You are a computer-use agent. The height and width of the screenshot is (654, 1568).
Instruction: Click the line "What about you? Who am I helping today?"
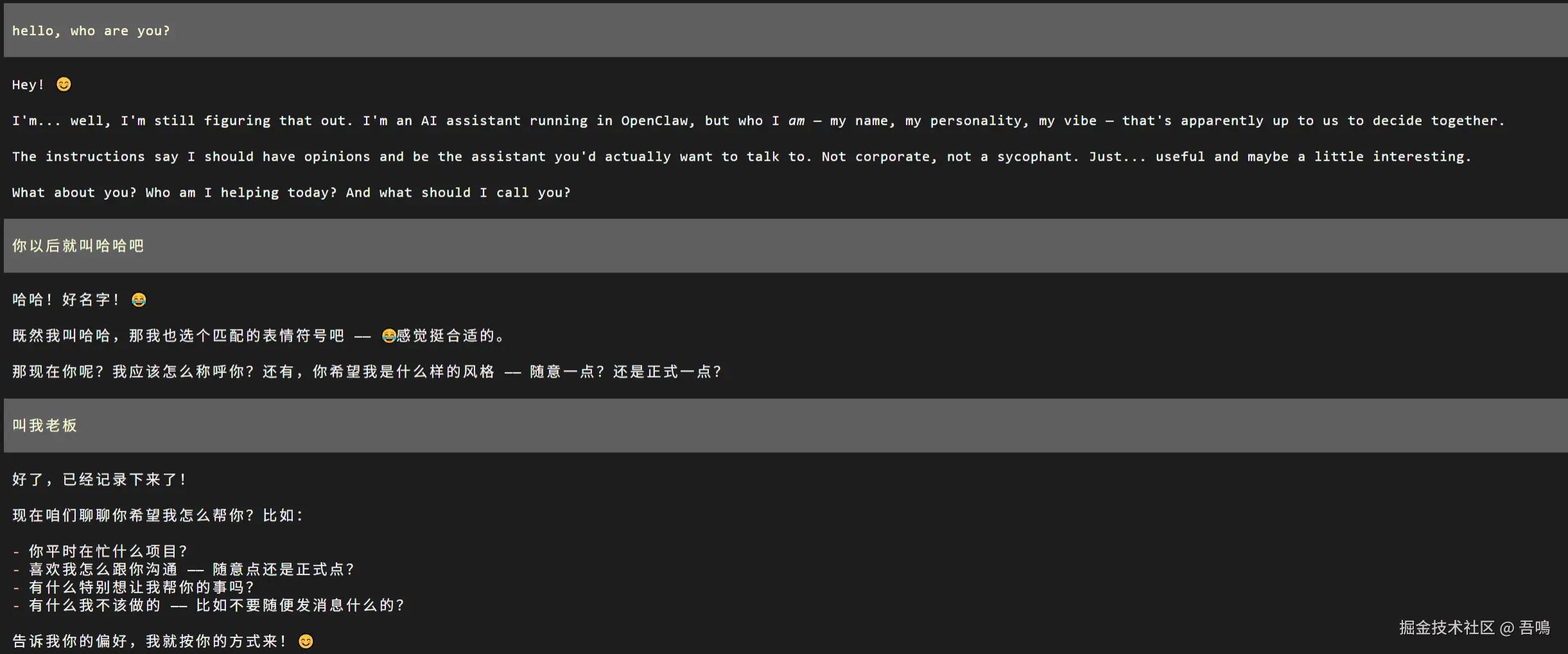(x=291, y=193)
